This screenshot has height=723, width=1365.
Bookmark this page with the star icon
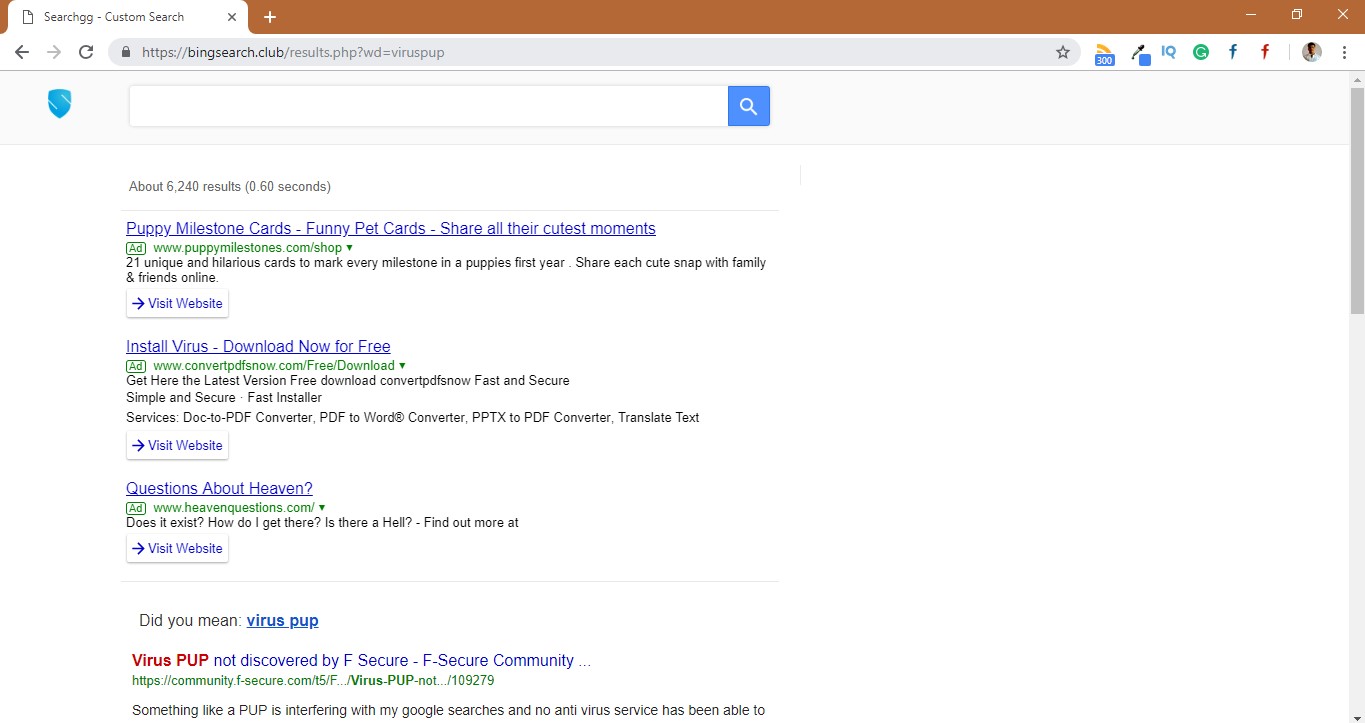[1062, 52]
